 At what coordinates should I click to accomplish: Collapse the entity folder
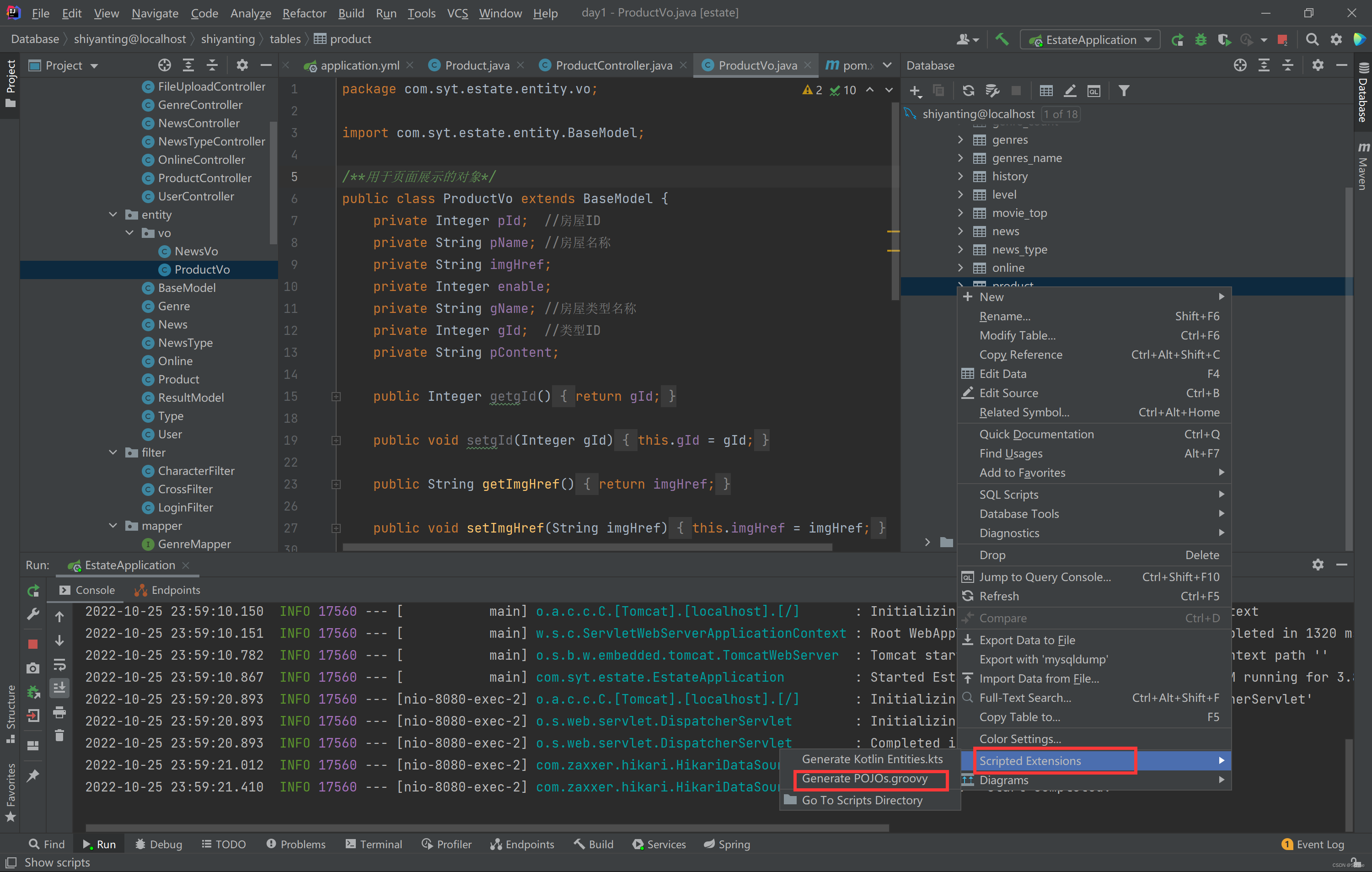[x=113, y=214]
